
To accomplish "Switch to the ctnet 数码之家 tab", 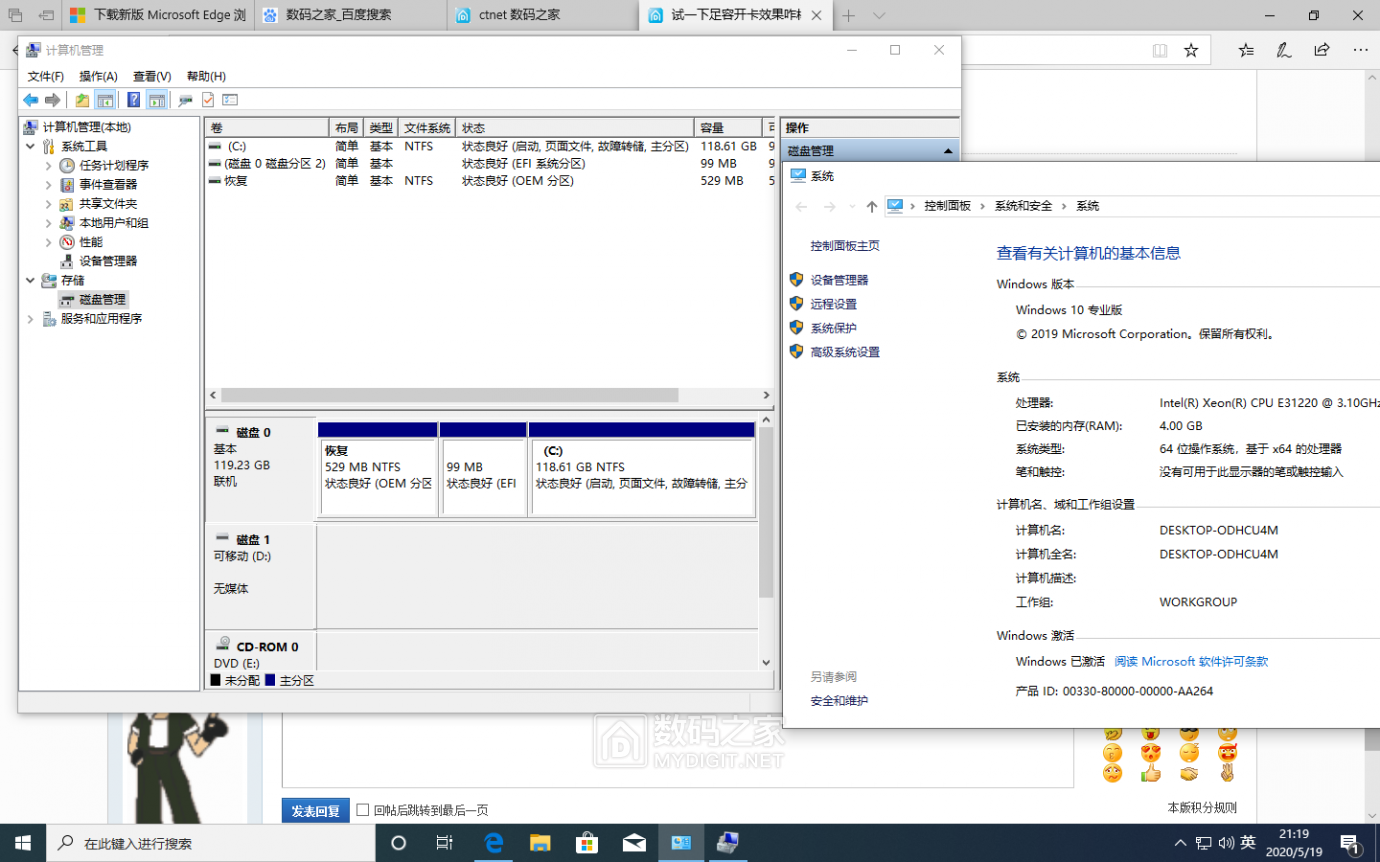I will [542, 15].
